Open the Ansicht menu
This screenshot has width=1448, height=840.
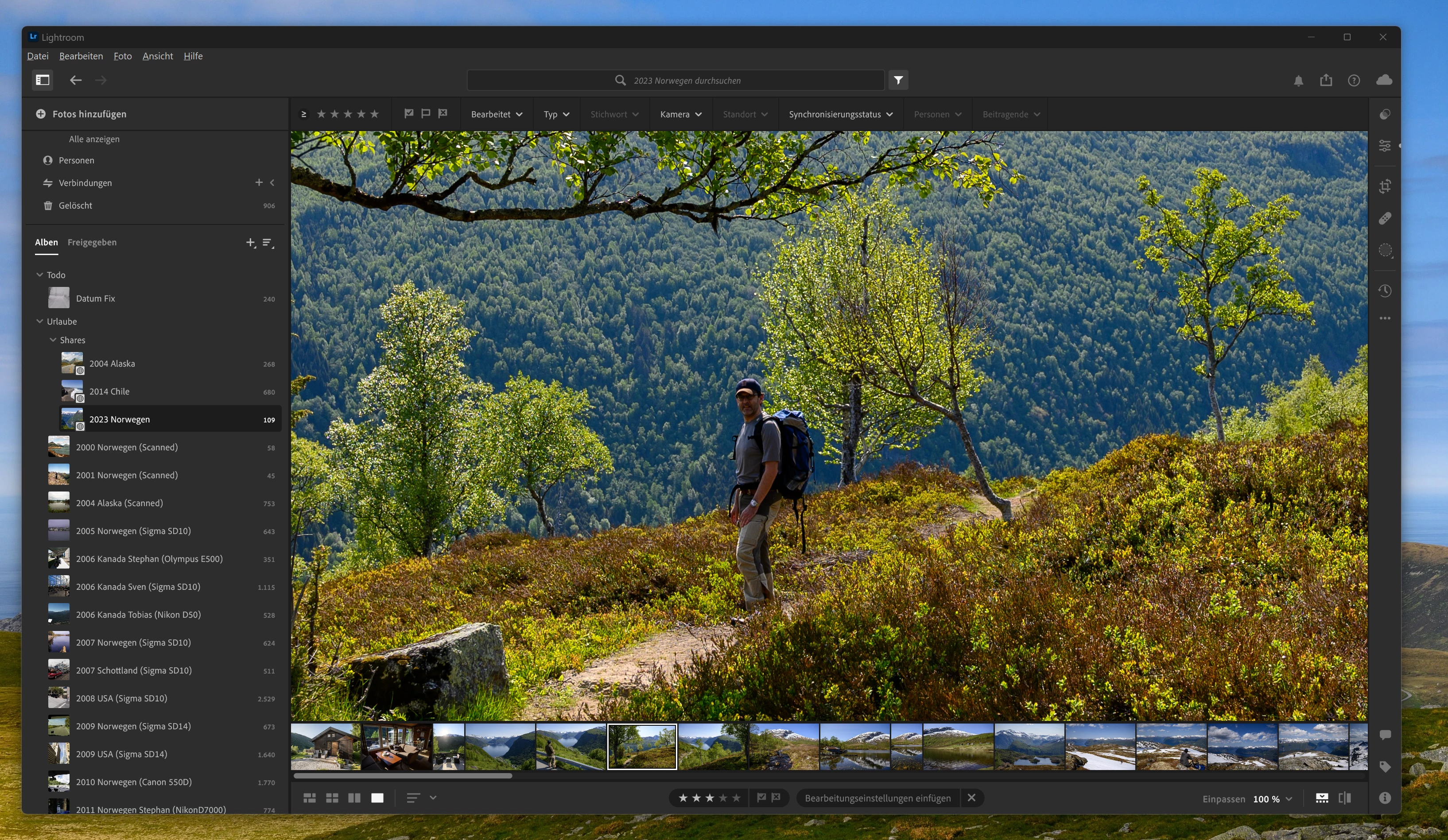point(157,56)
